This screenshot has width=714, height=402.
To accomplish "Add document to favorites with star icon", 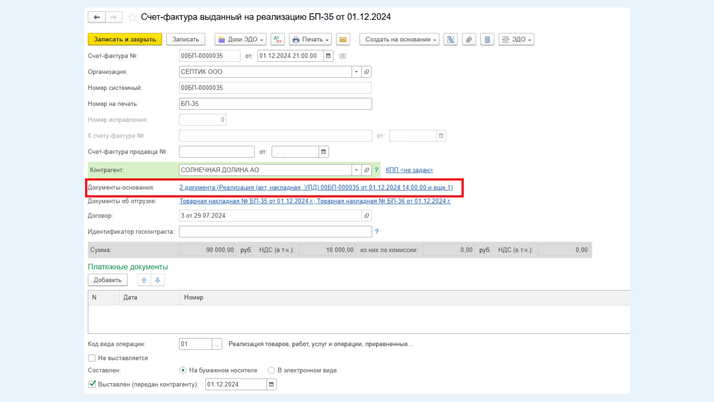I will pos(132,17).
